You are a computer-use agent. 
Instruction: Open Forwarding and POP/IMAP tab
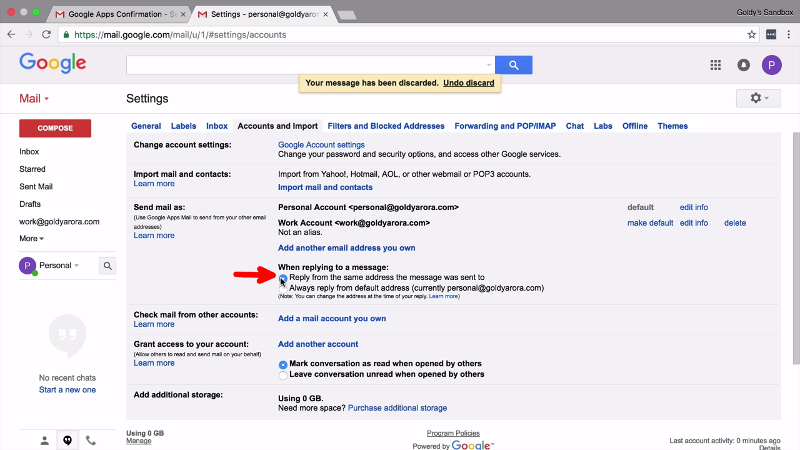[505, 126]
